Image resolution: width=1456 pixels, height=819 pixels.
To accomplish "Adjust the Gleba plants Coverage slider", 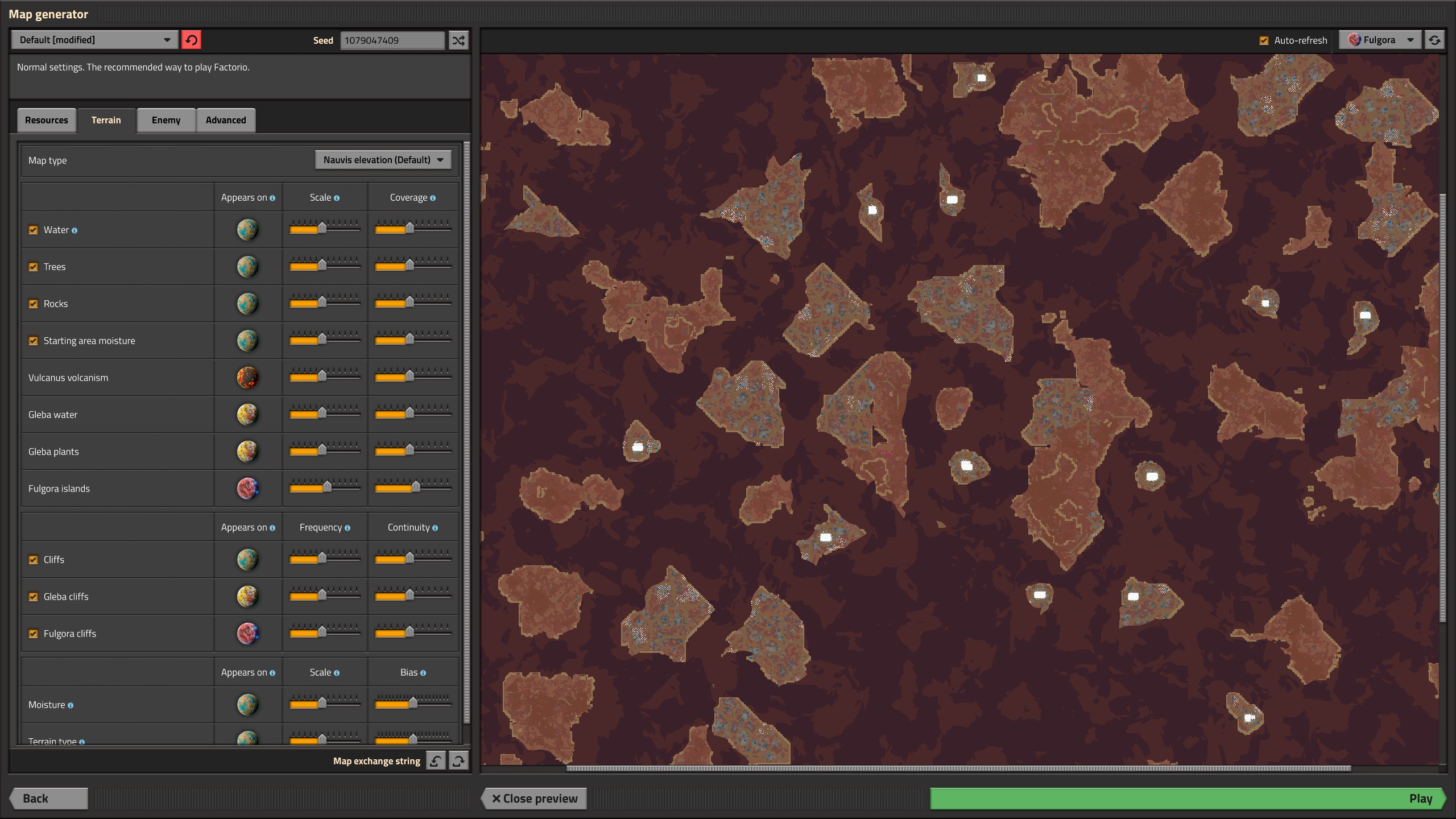I will [x=413, y=450].
